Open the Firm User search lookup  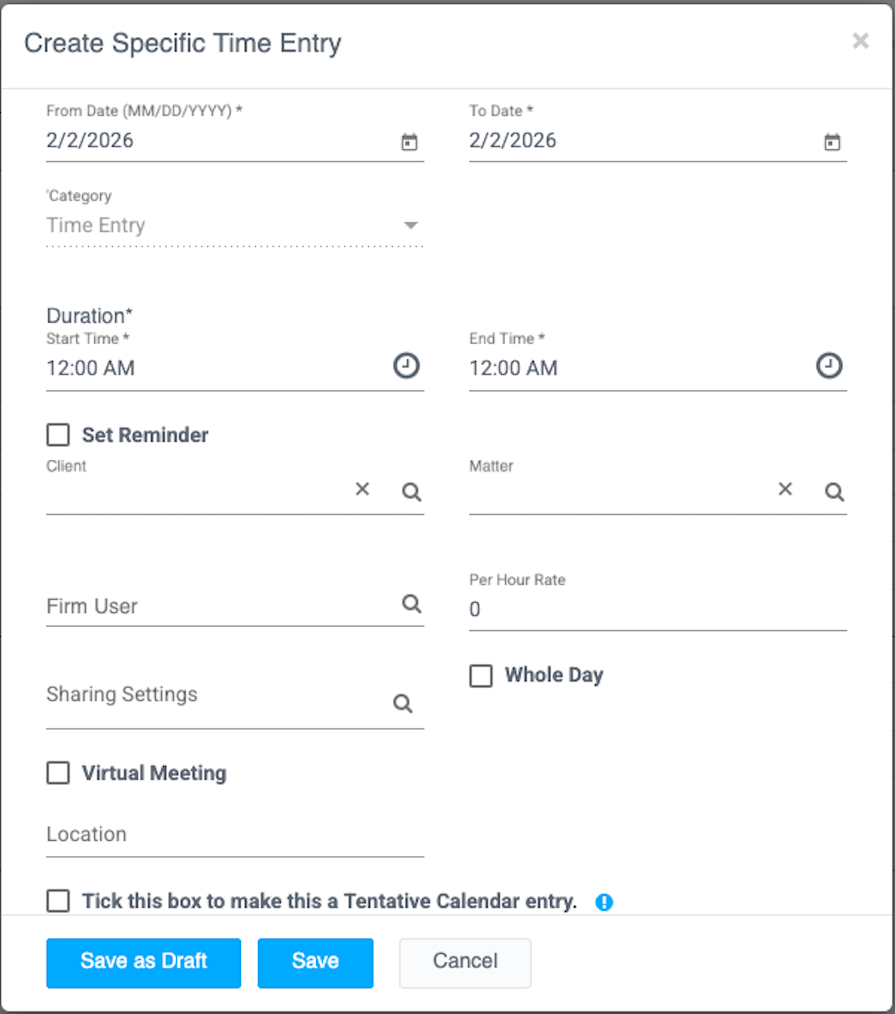[411, 604]
